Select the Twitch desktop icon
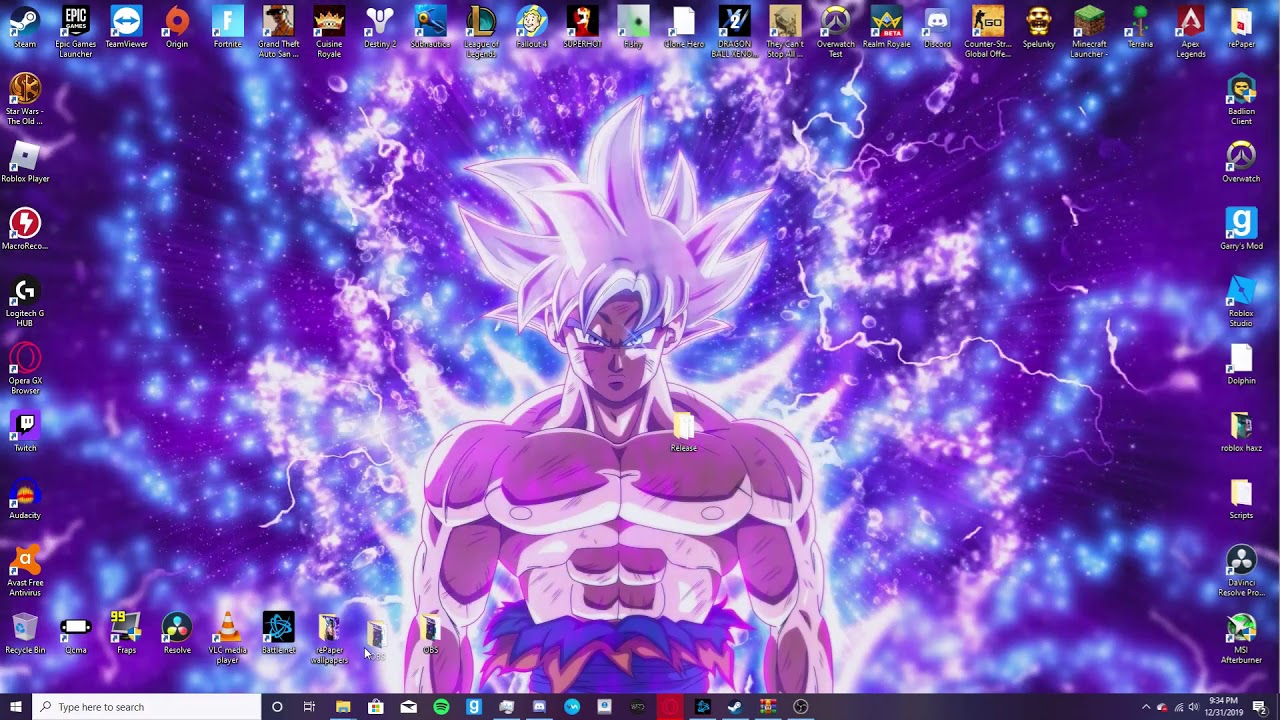This screenshot has width=1280, height=720. tap(25, 431)
